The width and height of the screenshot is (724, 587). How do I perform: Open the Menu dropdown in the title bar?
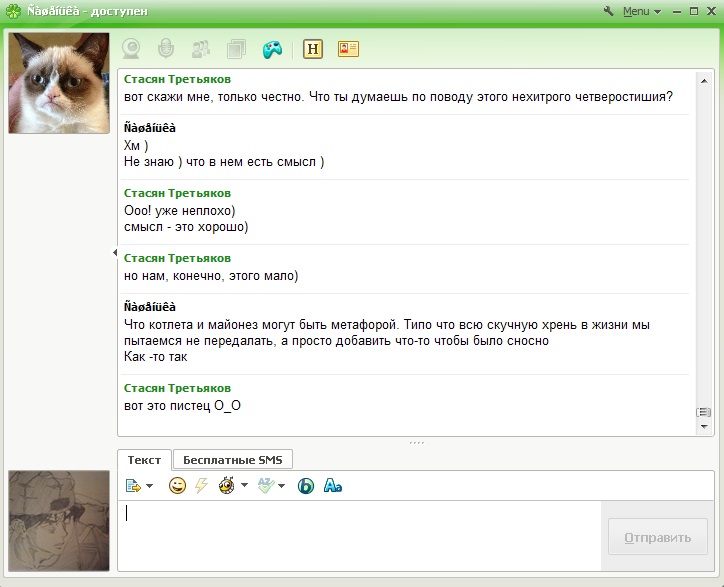point(642,11)
